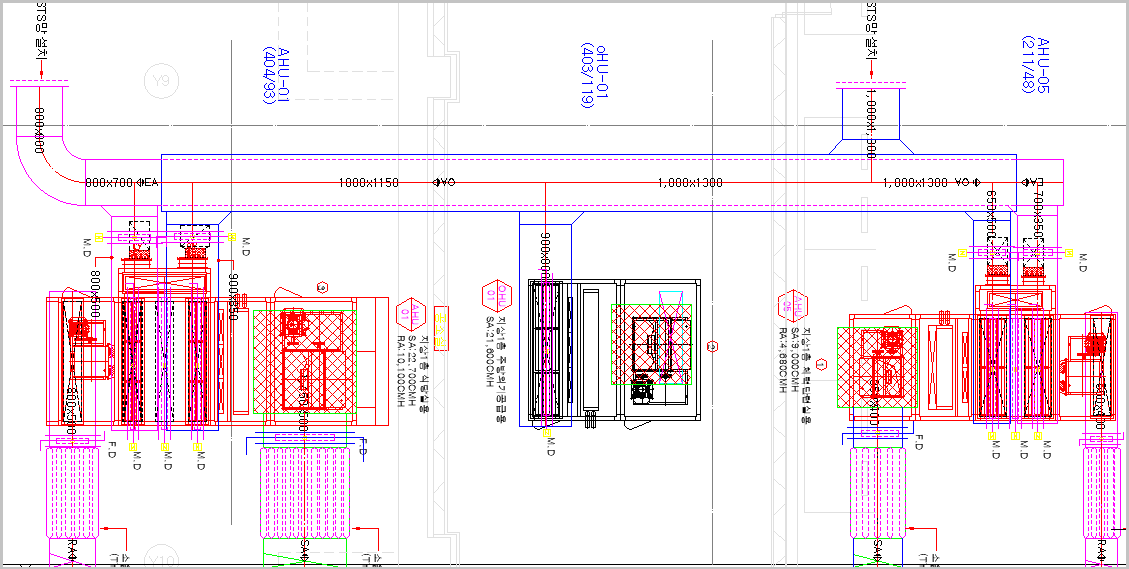The height and width of the screenshot is (569, 1129).
Task: Click the yellow damper marker below the central unit
Action: pyautogui.click(x=547, y=434)
